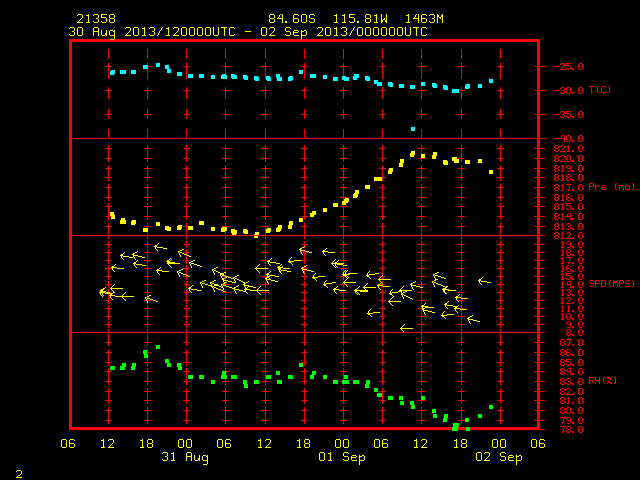Select the rightmost yellow pressure data point
Screen dimensions: 640x480
click(491, 172)
